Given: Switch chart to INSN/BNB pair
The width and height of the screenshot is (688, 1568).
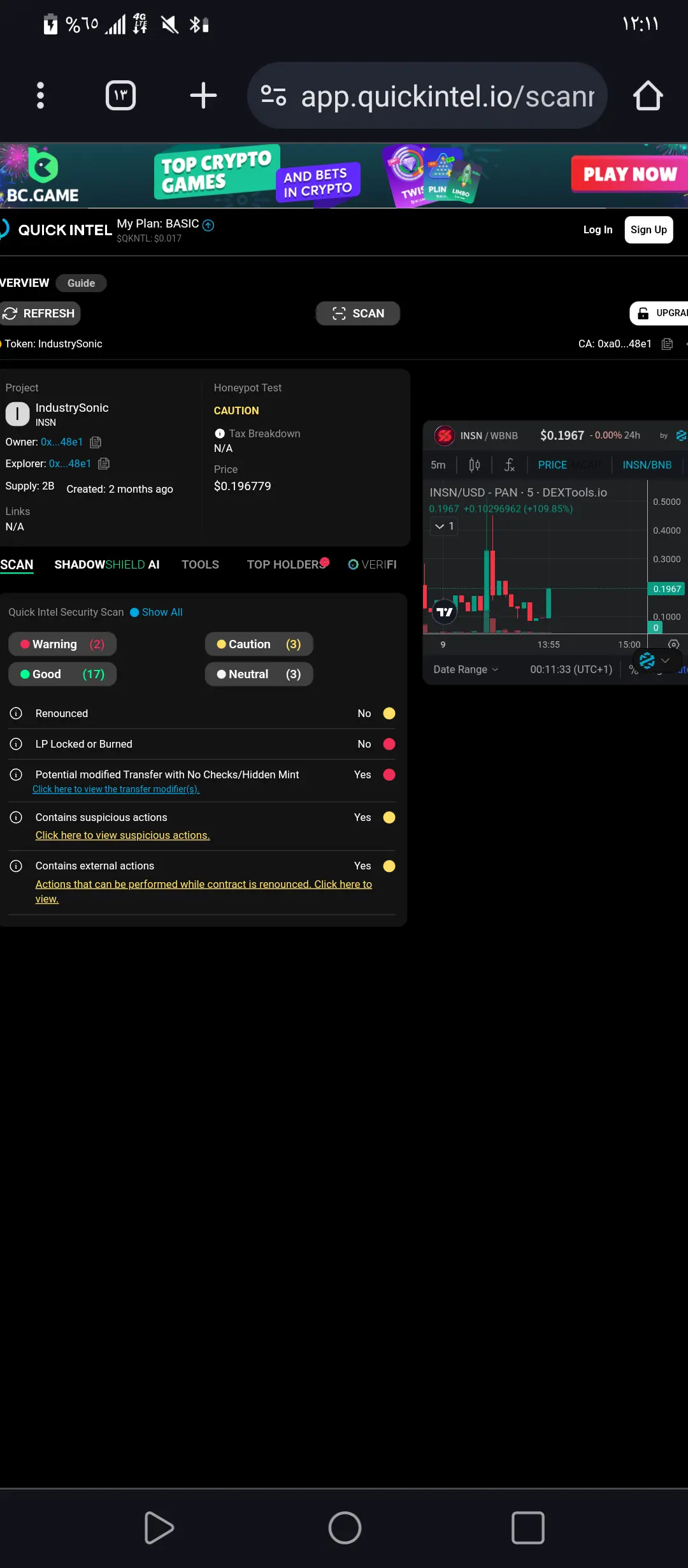Looking at the screenshot, I should tap(647, 465).
